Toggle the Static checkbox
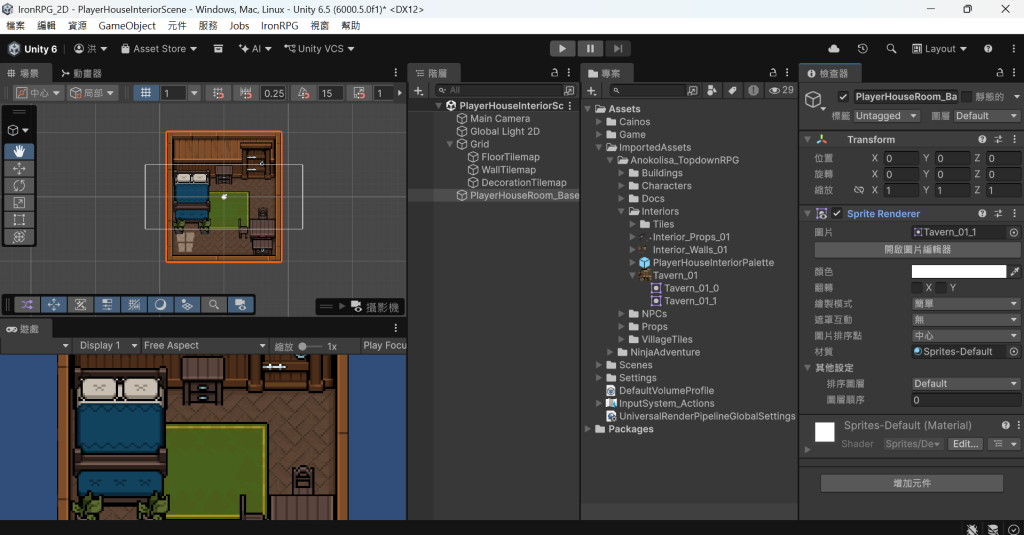The height and width of the screenshot is (535, 1024). coord(967,97)
